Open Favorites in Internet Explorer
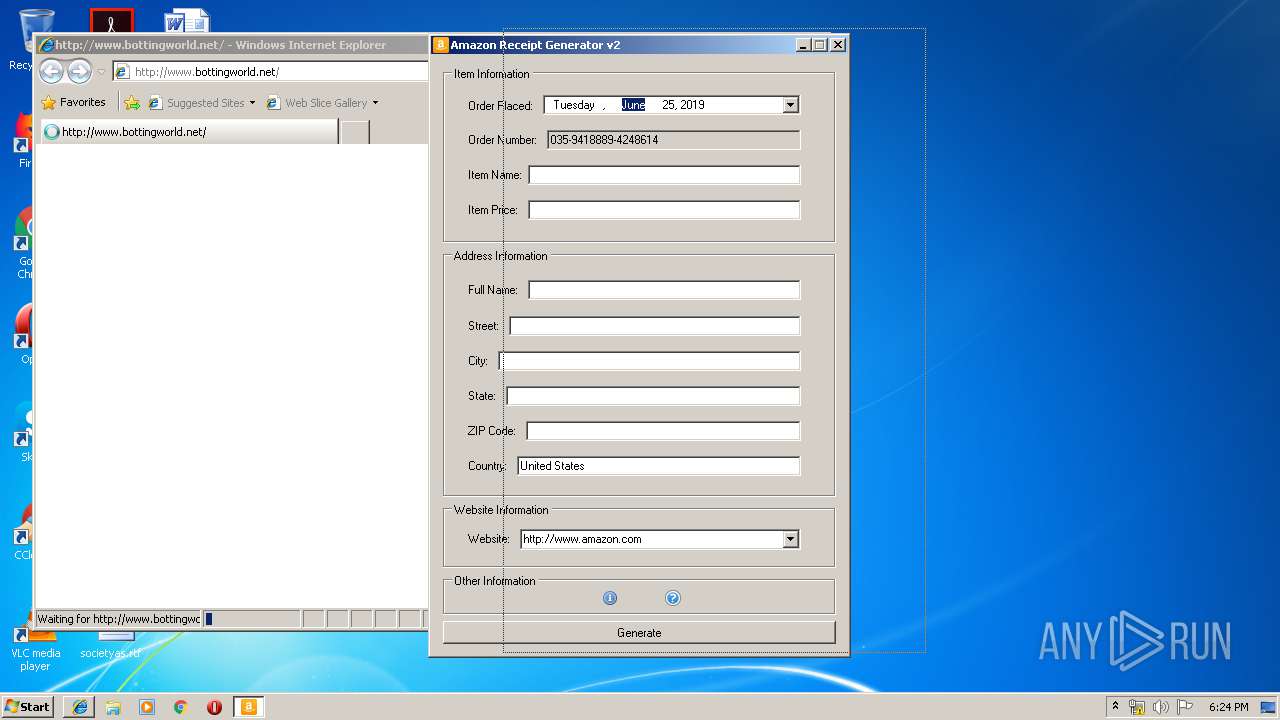Viewport: 1280px width, 720px height. 73,102
